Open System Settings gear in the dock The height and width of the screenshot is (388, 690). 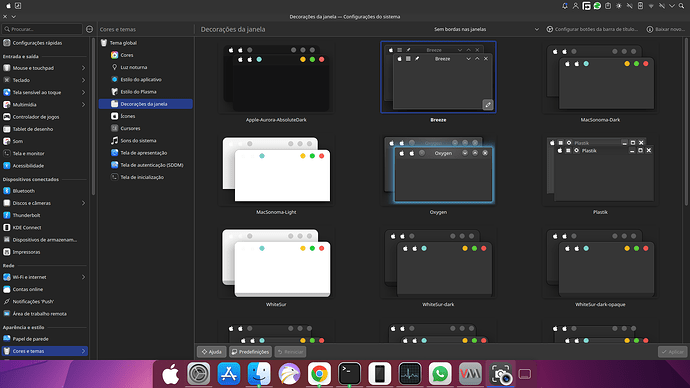pos(198,374)
